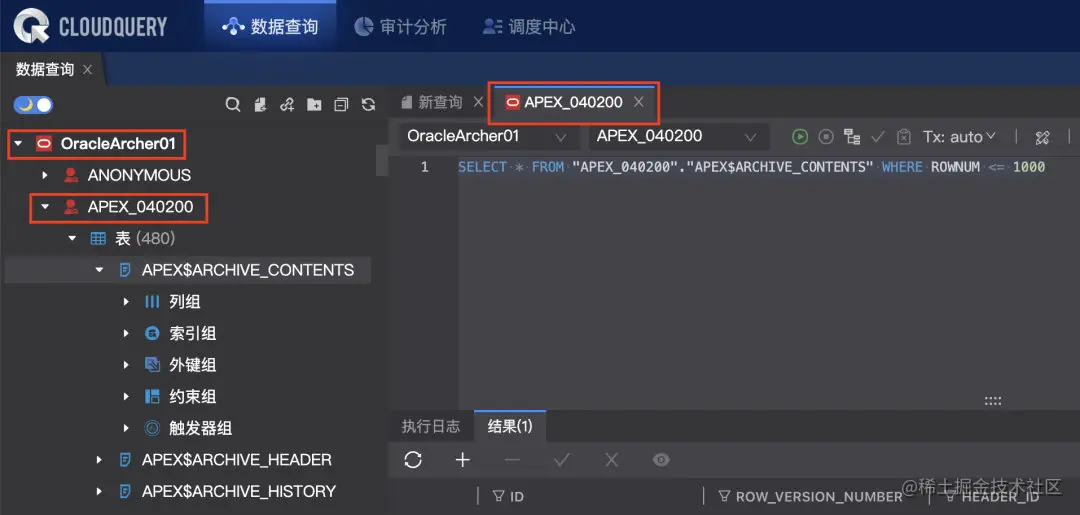Image resolution: width=1080 pixels, height=515 pixels.
Task: Select the ANONYMOUS schema label
Action: (x=139, y=176)
